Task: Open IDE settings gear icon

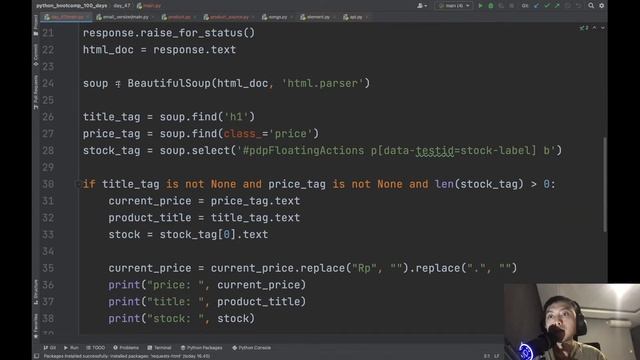Action: (602, 6)
